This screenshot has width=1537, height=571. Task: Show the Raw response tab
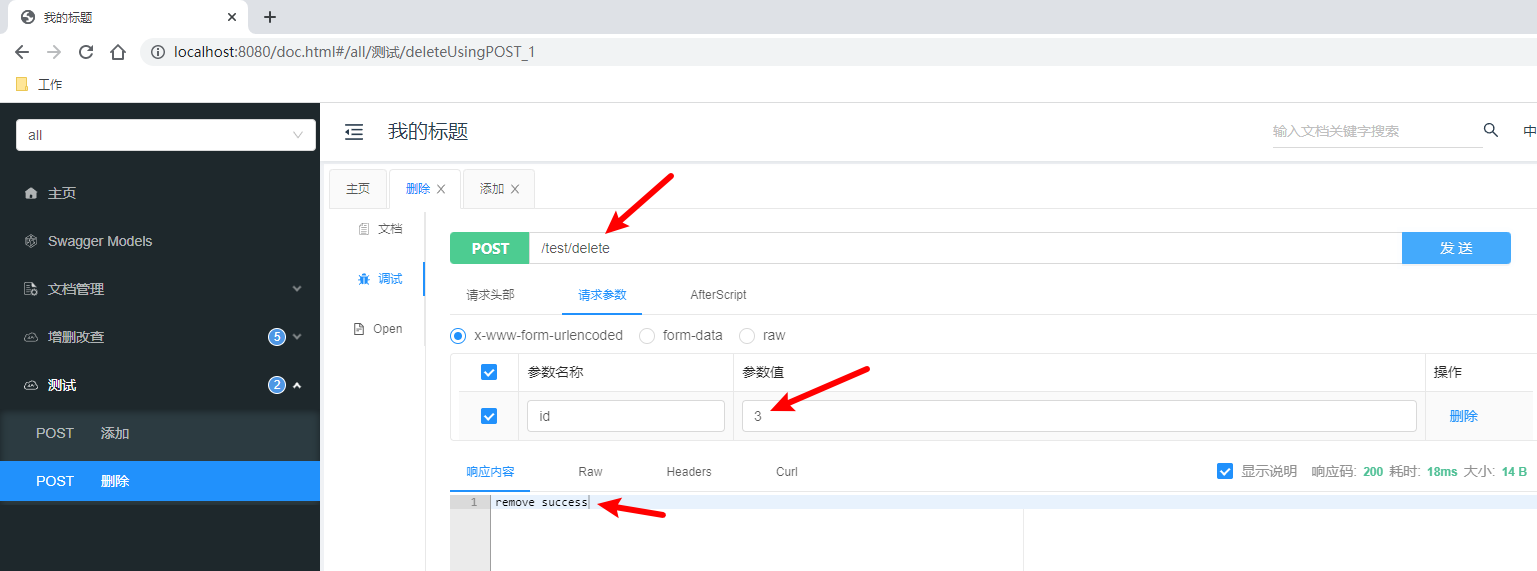pos(590,471)
